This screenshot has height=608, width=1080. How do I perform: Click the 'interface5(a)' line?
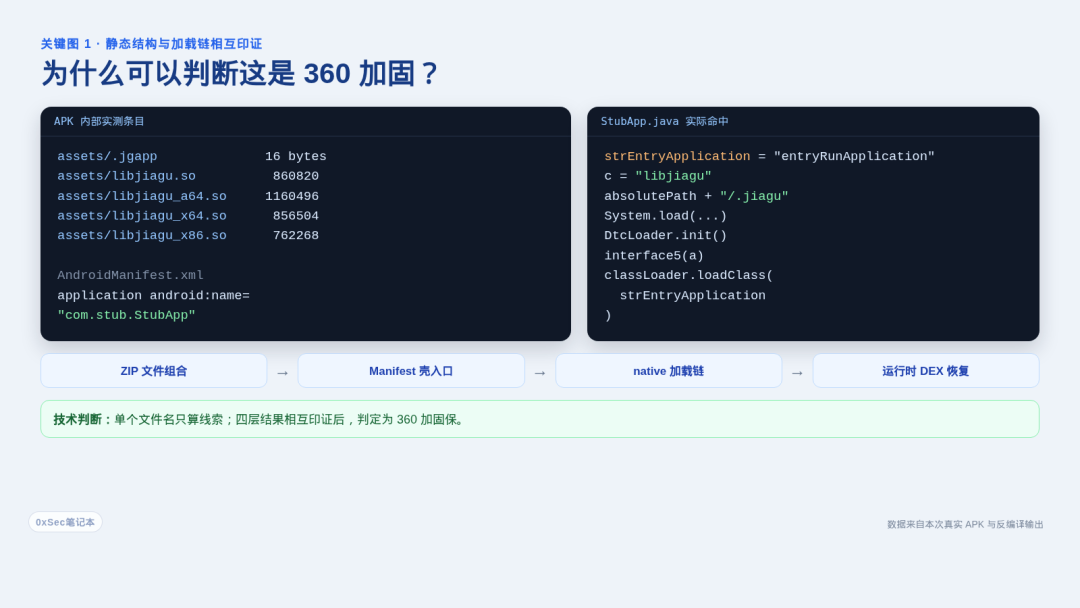click(654, 255)
